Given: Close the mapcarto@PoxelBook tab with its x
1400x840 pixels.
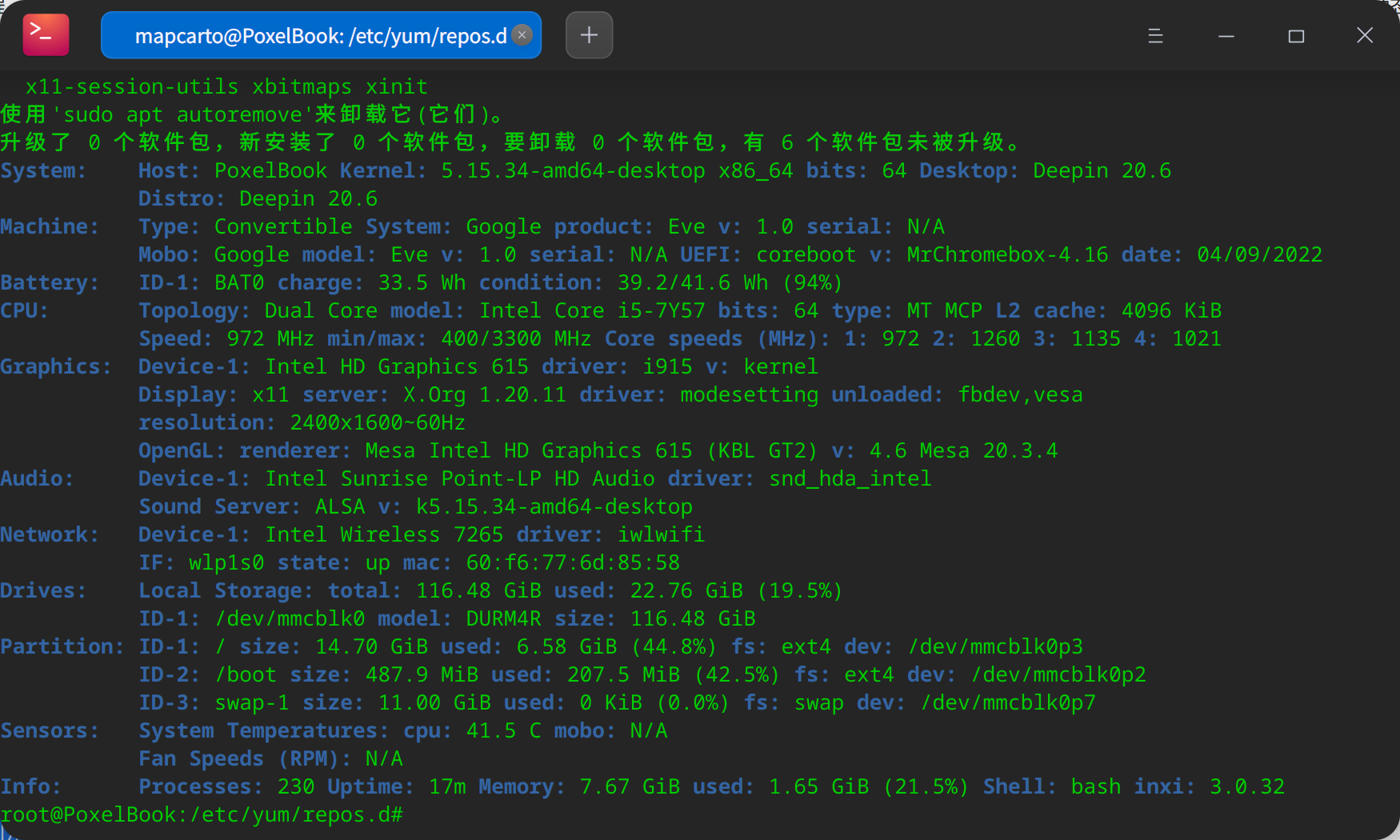Looking at the screenshot, I should (x=522, y=35).
